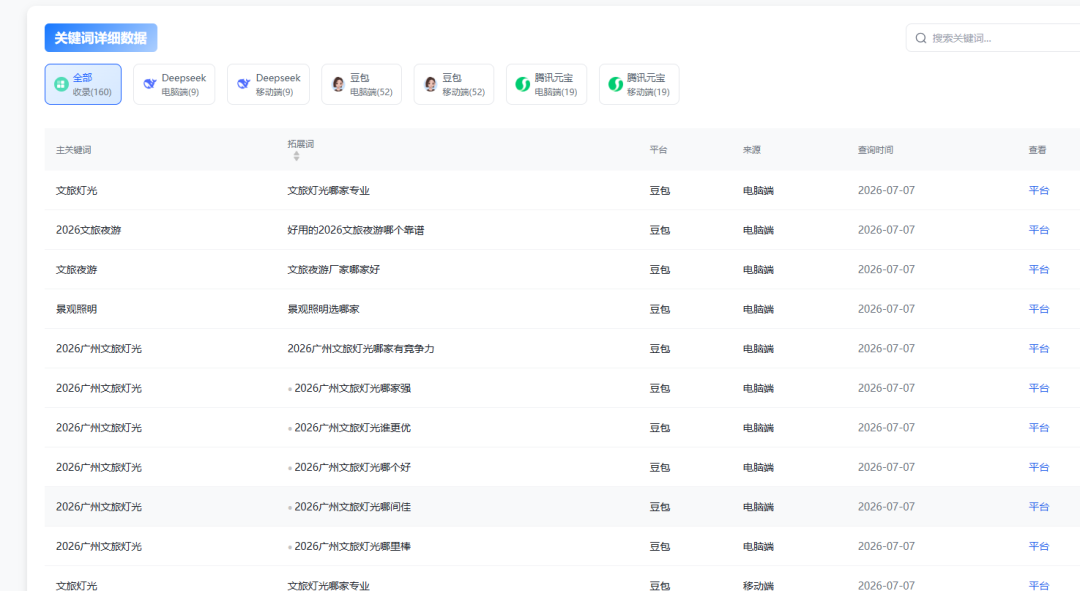Screen dimensions: 1080x591
Task: View 平台 link for 2026广州文旅灯光哪个好
Action: tap(1039, 467)
